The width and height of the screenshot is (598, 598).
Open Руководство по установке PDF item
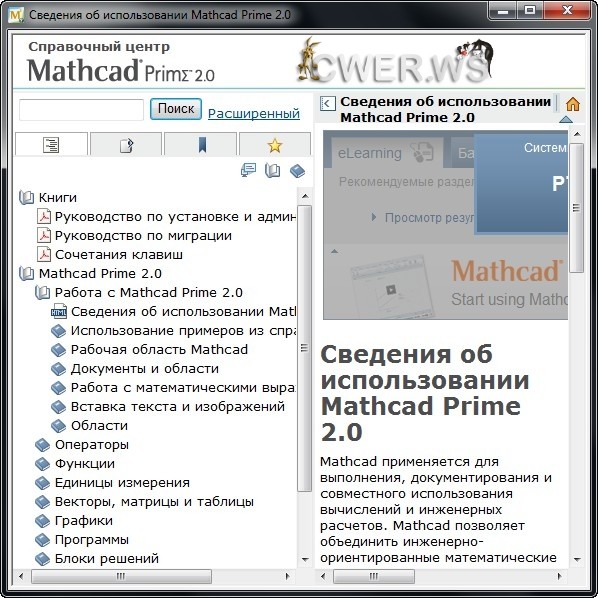[175, 217]
